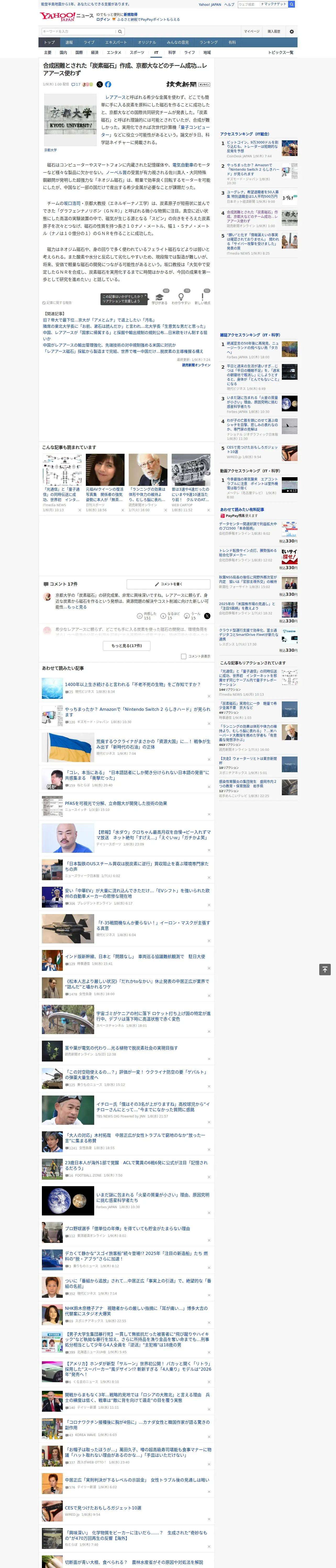
Task: Click the emoji reactions next to comment count
Action: point(88,85)
